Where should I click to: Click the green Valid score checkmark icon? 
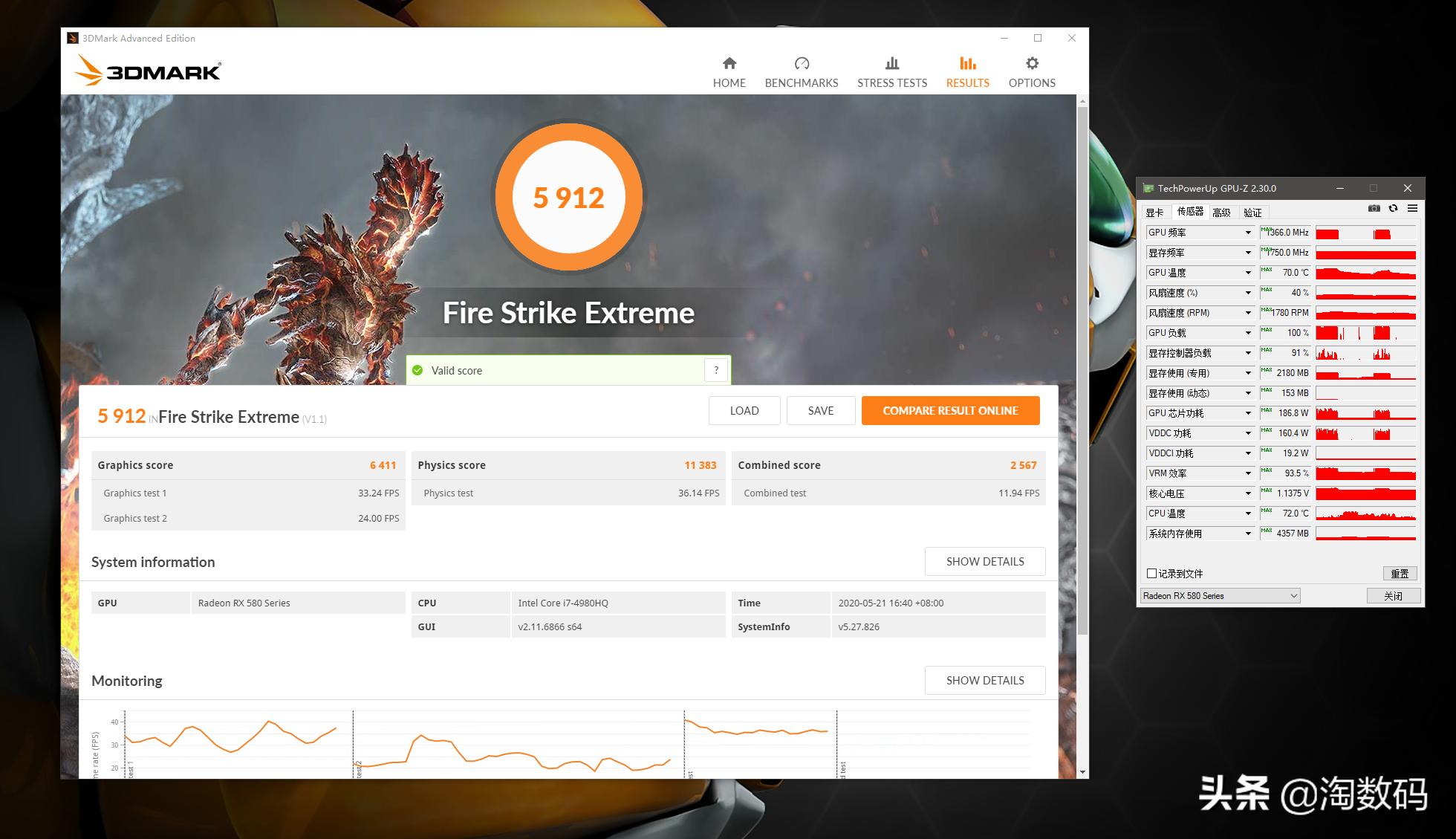coord(417,370)
